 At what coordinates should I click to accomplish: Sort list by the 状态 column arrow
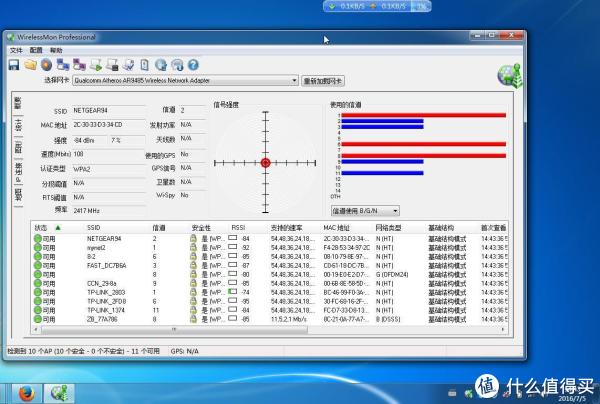click(58, 228)
